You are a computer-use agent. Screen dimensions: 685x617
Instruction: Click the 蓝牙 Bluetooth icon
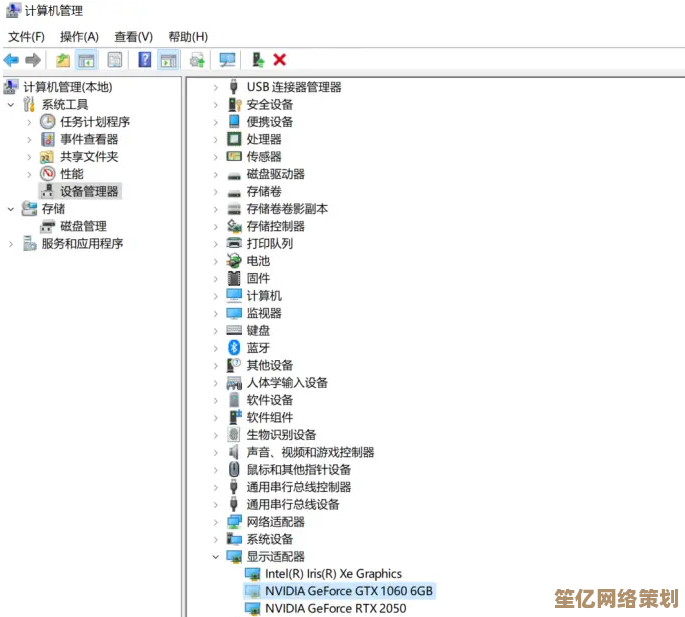(235, 348)
